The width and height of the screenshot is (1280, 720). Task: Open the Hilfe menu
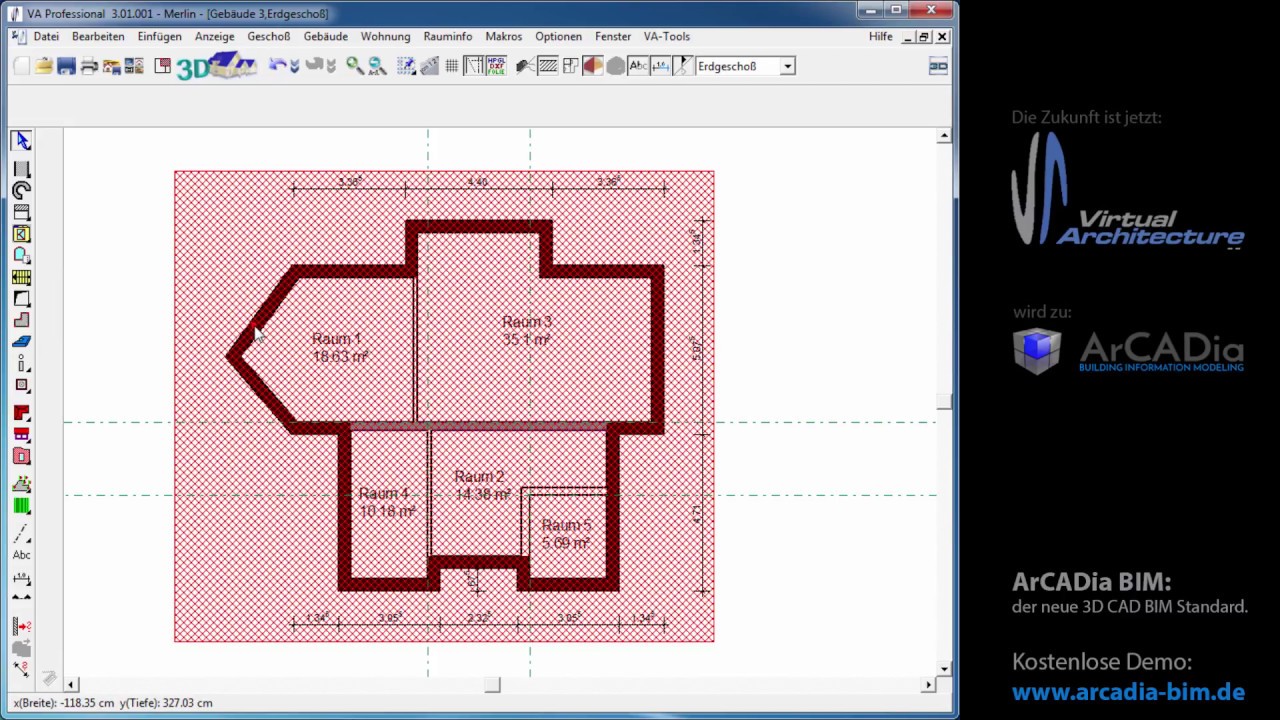881,36
